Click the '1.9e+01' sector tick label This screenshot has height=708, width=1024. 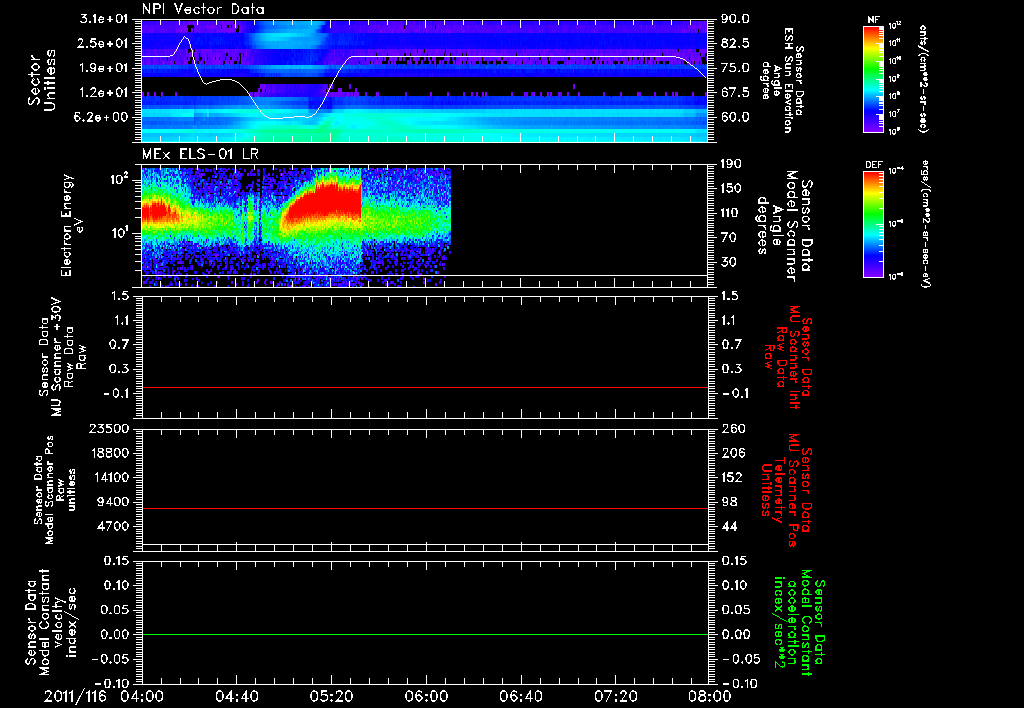pos(104,68)
